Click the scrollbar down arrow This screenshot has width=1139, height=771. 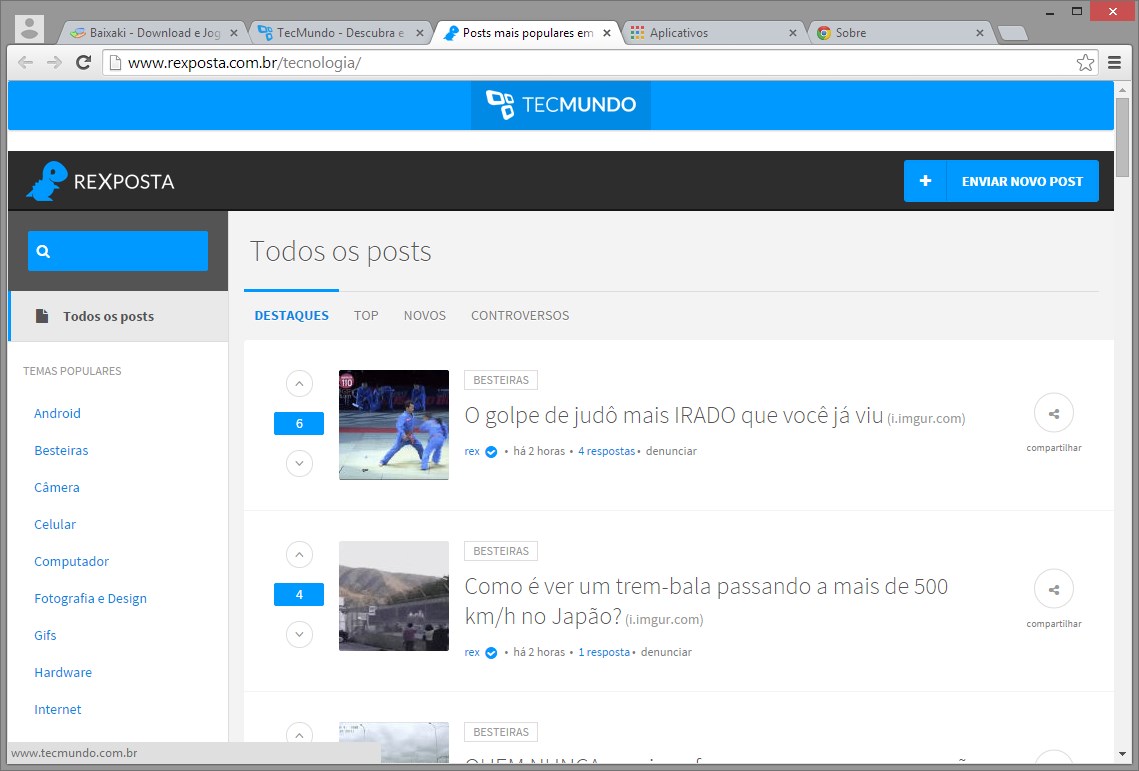1122,754
